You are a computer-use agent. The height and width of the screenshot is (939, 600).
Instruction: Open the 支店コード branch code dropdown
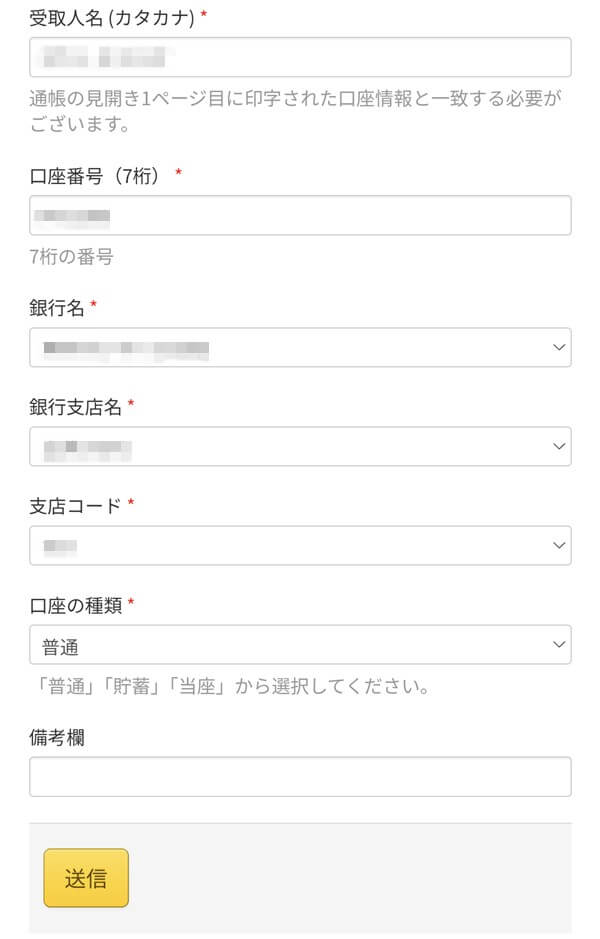pos(300,545)
